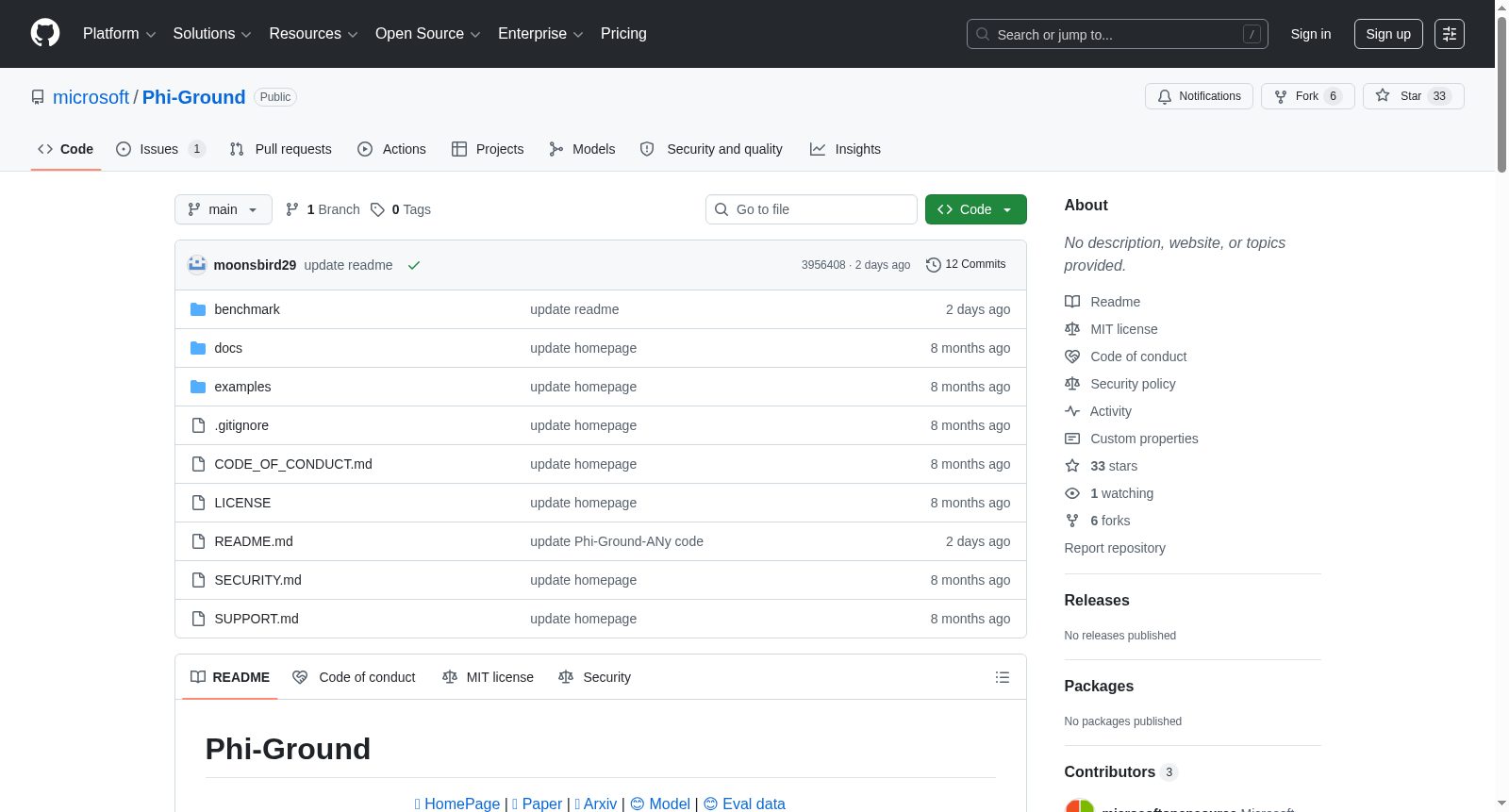Click the book icon beside Readme in About

pyautogui.click(x=1072, y=302)
